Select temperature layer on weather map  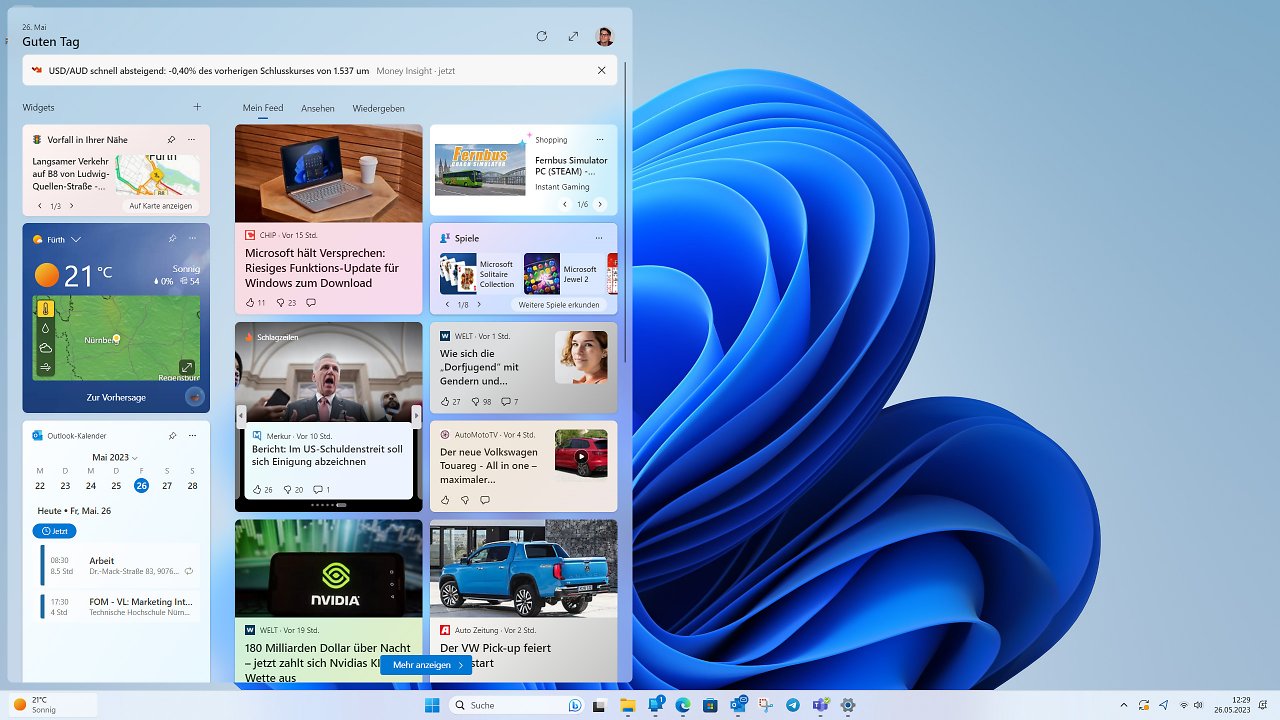coord(46,309)
